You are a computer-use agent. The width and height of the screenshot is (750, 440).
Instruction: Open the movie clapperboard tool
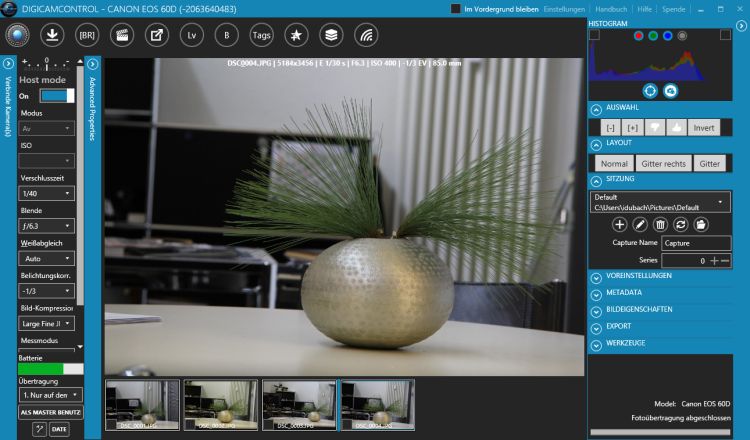122,35
